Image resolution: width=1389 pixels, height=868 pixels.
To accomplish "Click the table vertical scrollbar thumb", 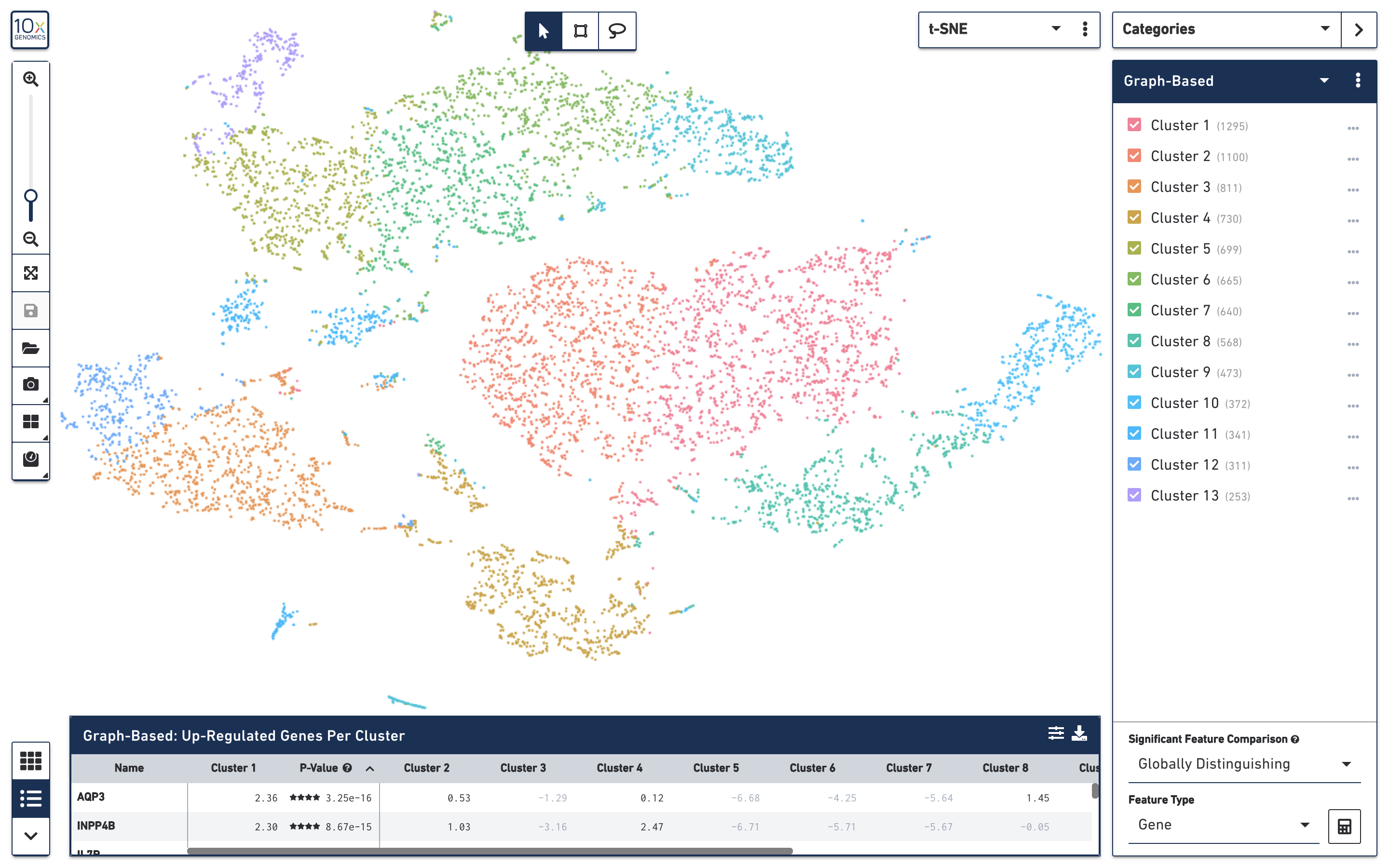I will click(x=1094, y=791).
